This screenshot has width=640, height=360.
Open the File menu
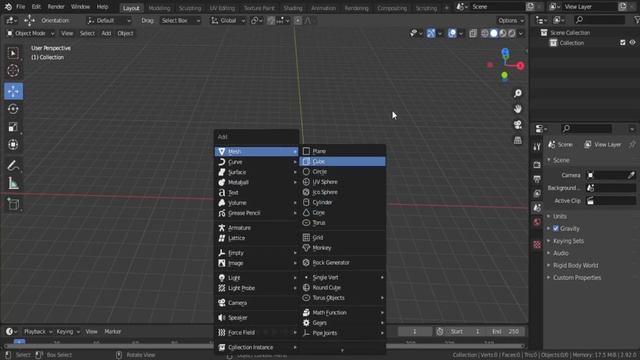(20, 7)
